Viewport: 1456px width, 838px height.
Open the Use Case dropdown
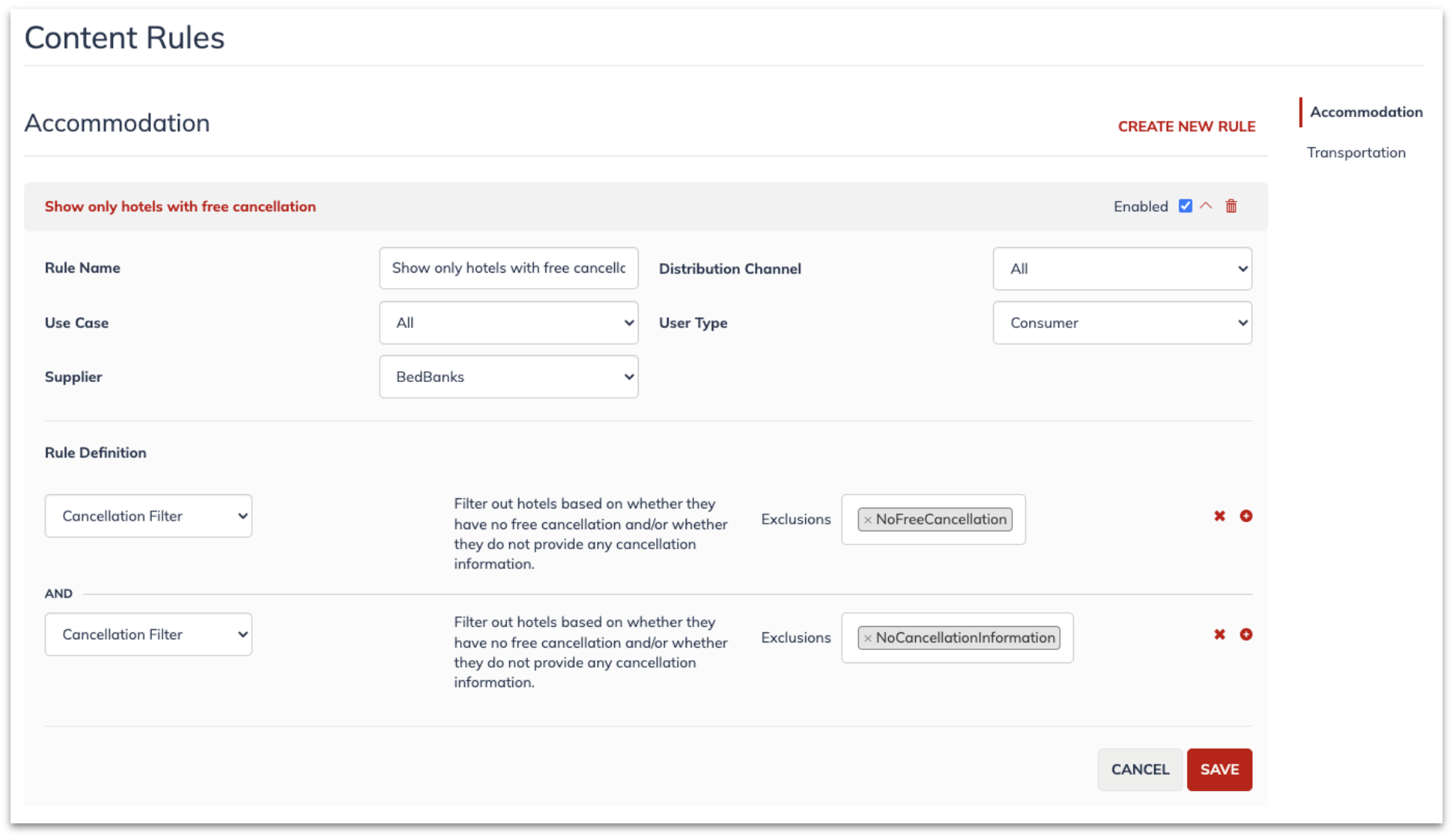tap(508, 323)
